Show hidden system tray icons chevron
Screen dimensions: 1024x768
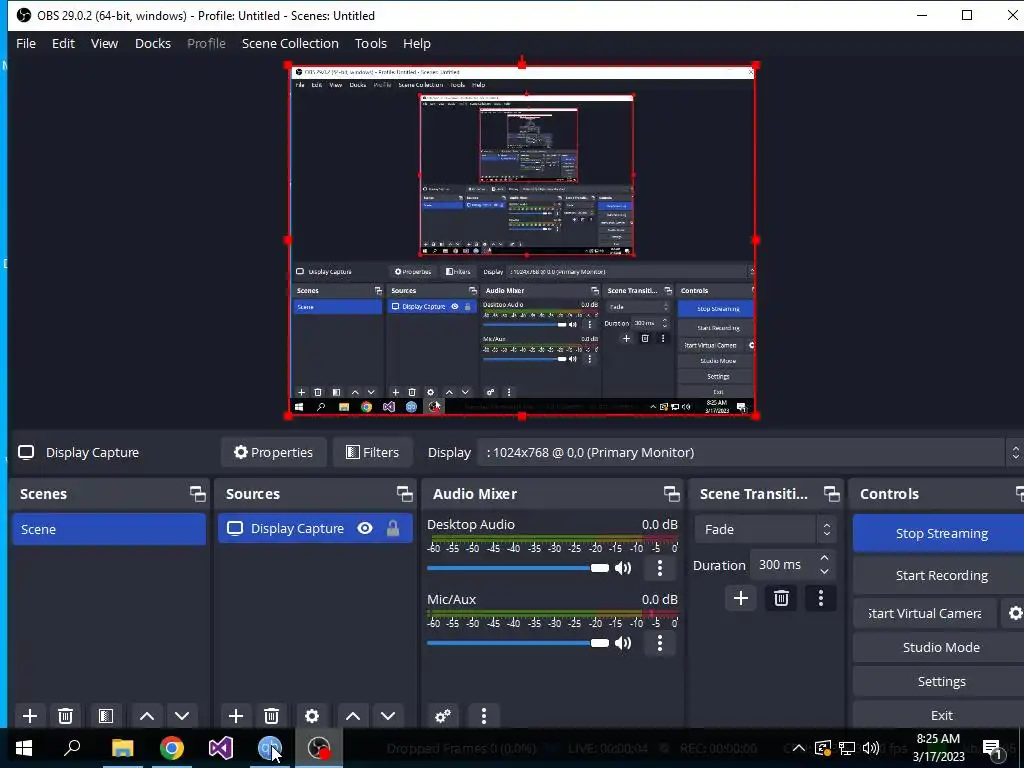pyautogui.click(x=798, y=748)
